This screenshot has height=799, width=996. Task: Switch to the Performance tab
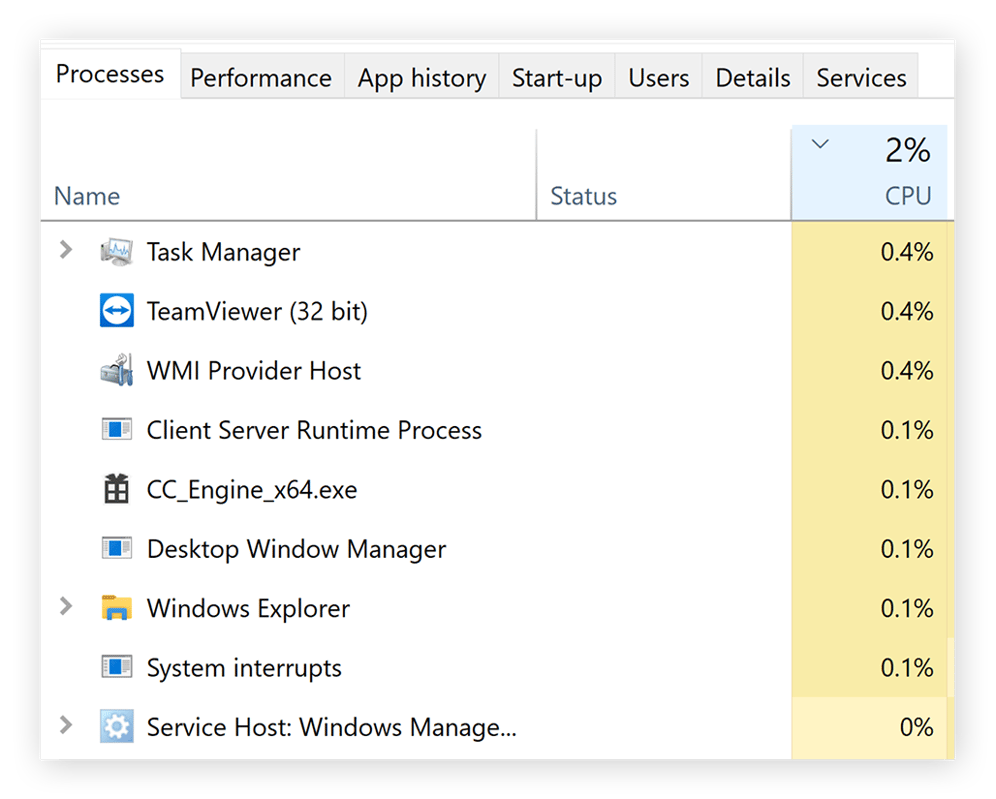261,77
